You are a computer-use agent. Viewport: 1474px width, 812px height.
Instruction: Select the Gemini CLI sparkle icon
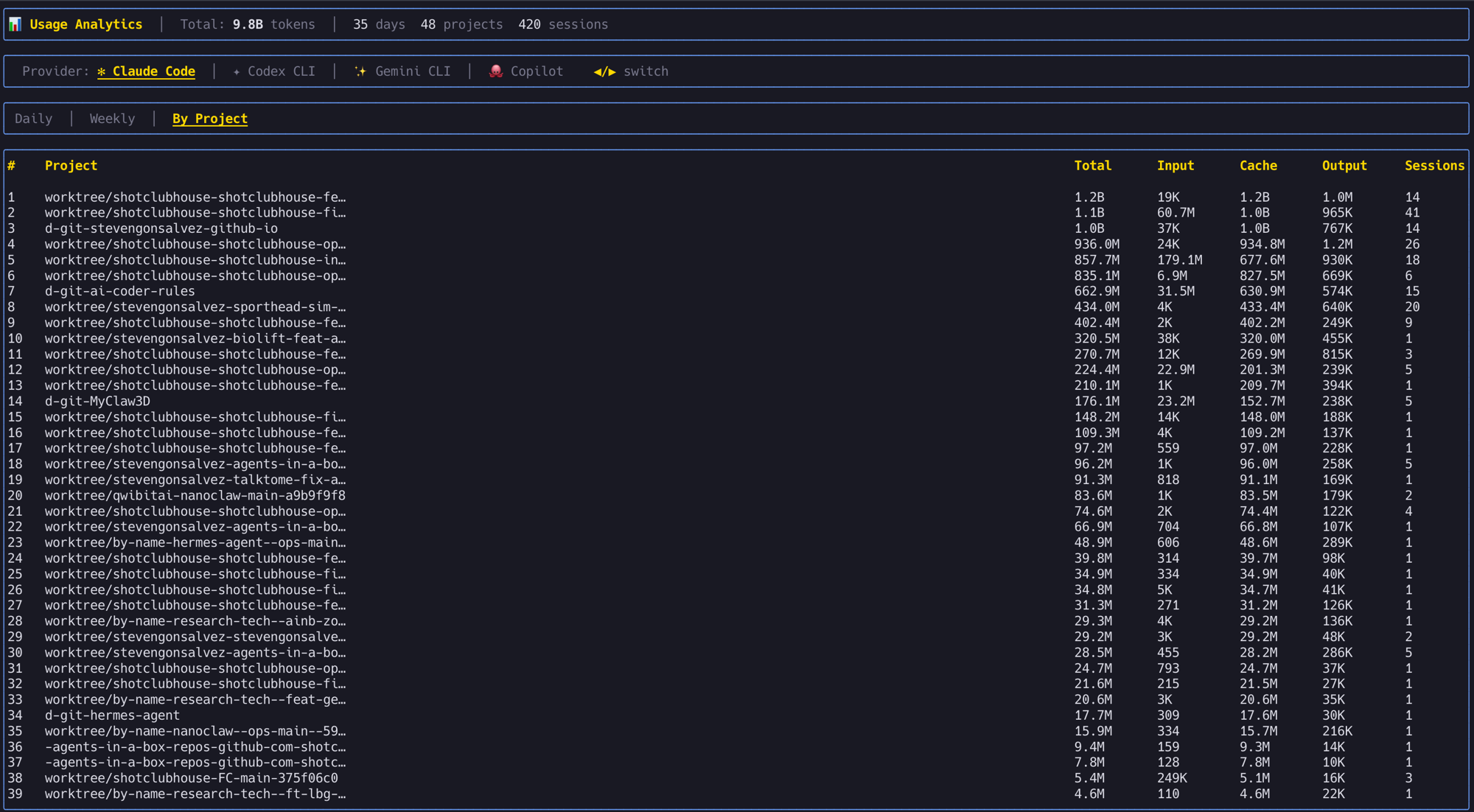pyautogui.click(x=360, y=71)
